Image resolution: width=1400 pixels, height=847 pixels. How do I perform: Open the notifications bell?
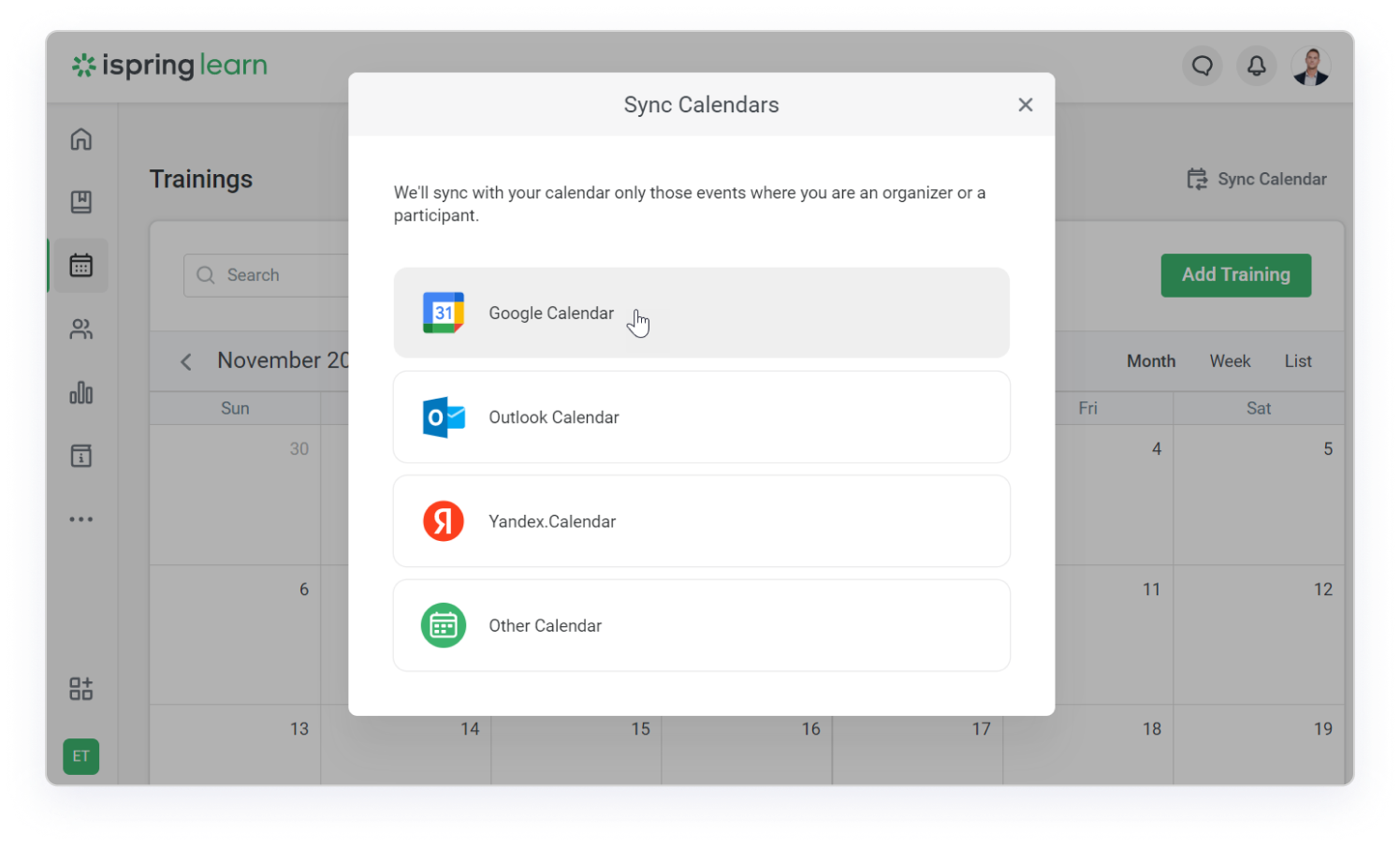click(x=1257, y=66)
